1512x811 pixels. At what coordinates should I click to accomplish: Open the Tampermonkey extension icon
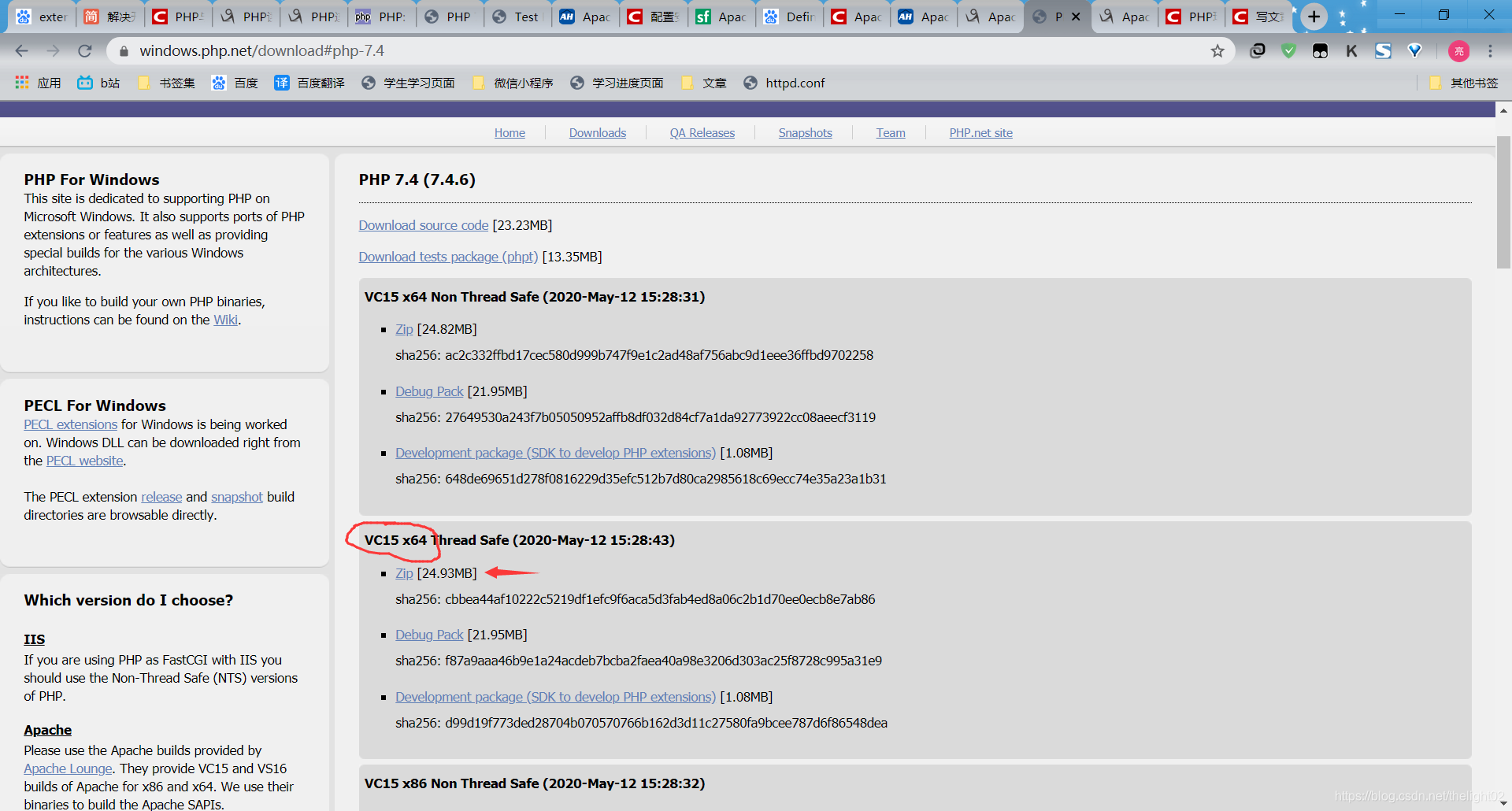[1321, 51]
